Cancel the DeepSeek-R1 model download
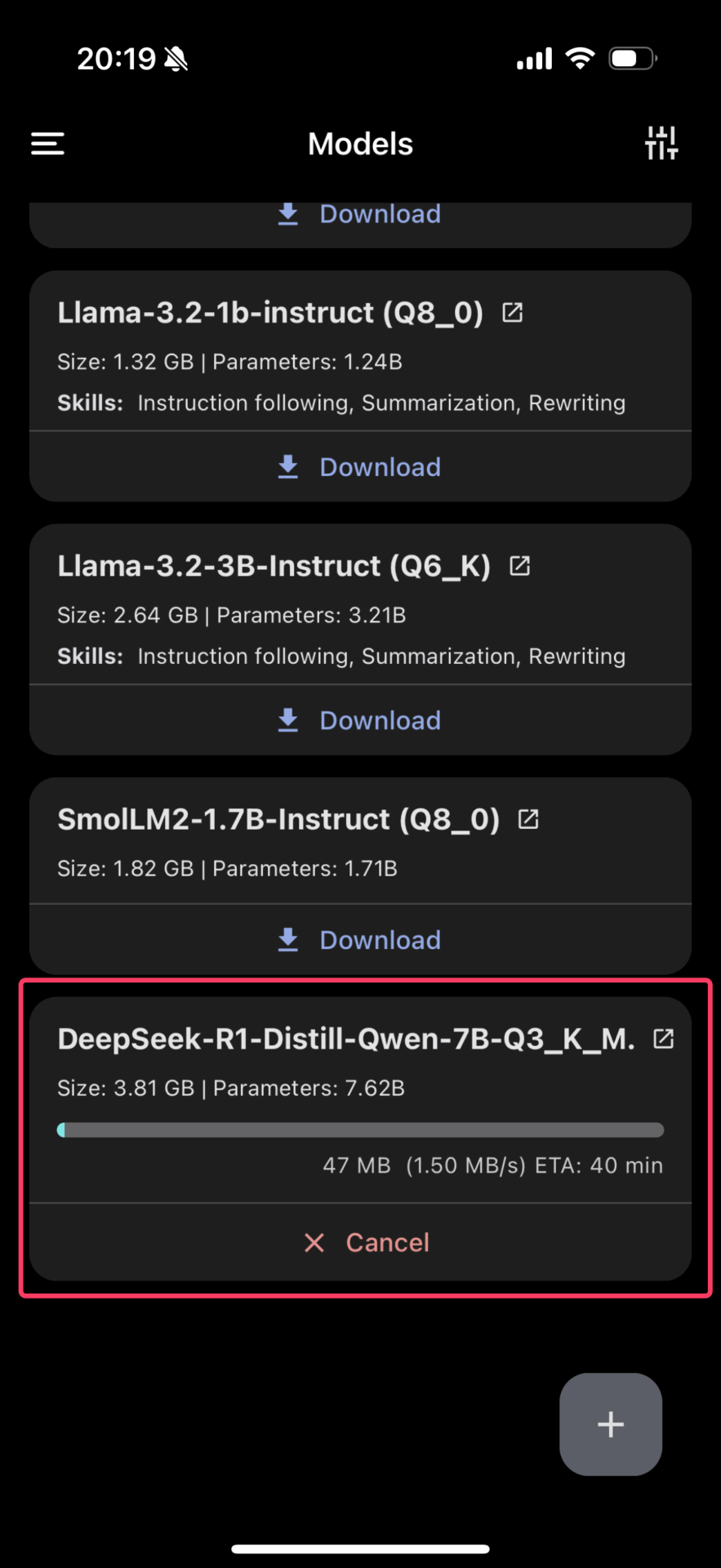Viewport: 721px width, 1568px height. (x=367, y=1242)
